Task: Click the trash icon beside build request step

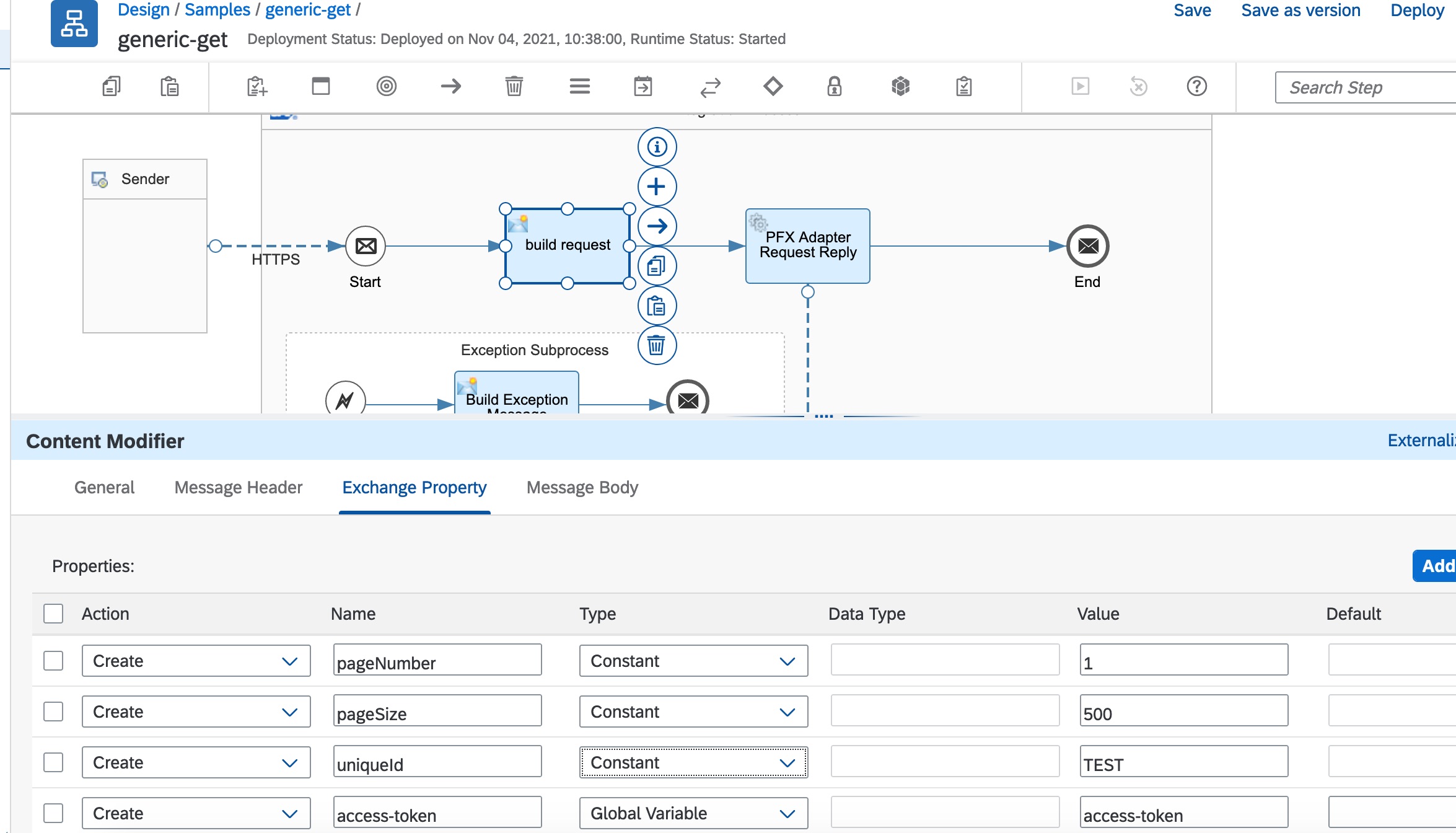Action: [656, 345]
